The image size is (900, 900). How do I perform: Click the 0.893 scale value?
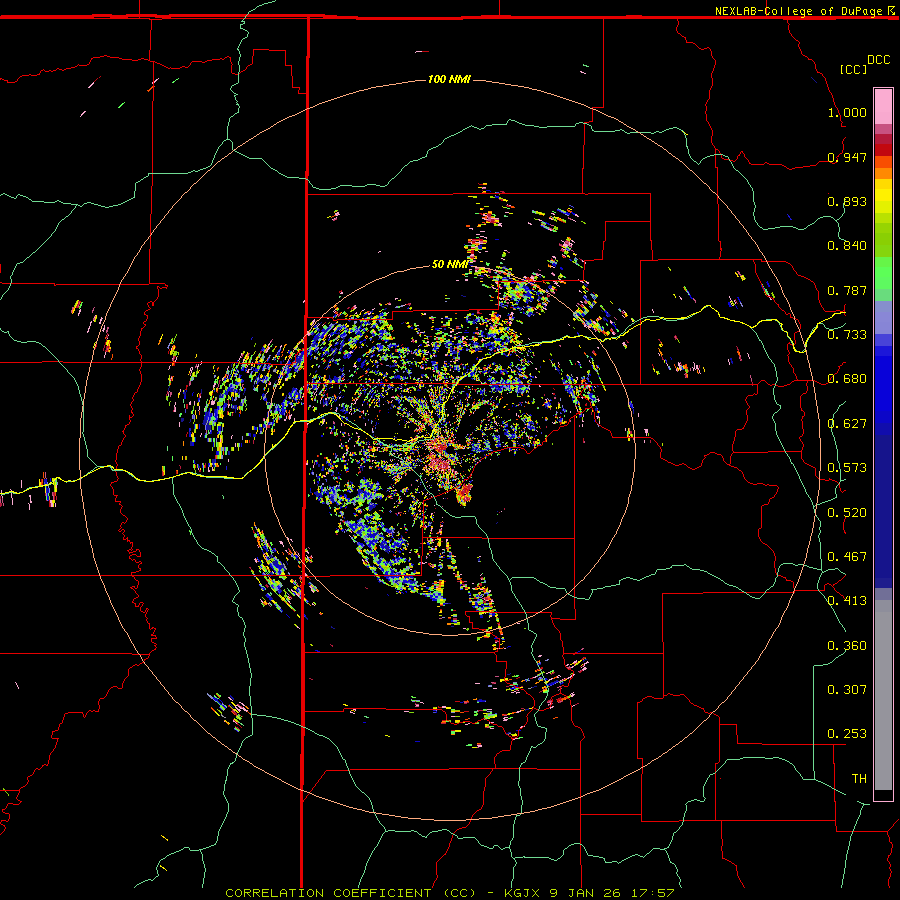[847, 201]
